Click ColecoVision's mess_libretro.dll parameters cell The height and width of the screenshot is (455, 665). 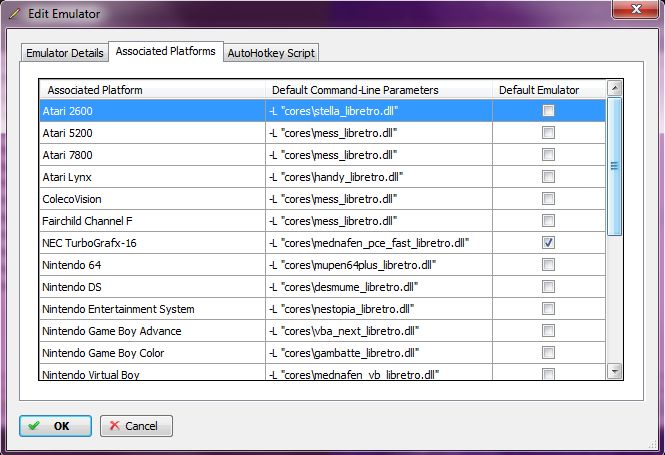[379, 199]
